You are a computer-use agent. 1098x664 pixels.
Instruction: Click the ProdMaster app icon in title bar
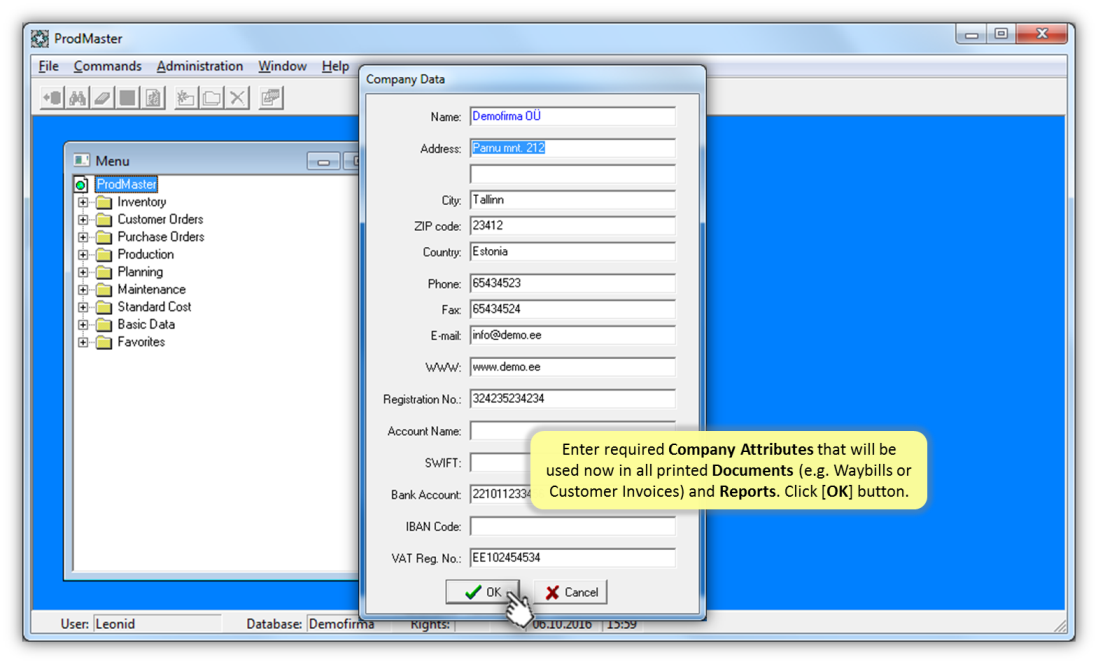(41, 39)
